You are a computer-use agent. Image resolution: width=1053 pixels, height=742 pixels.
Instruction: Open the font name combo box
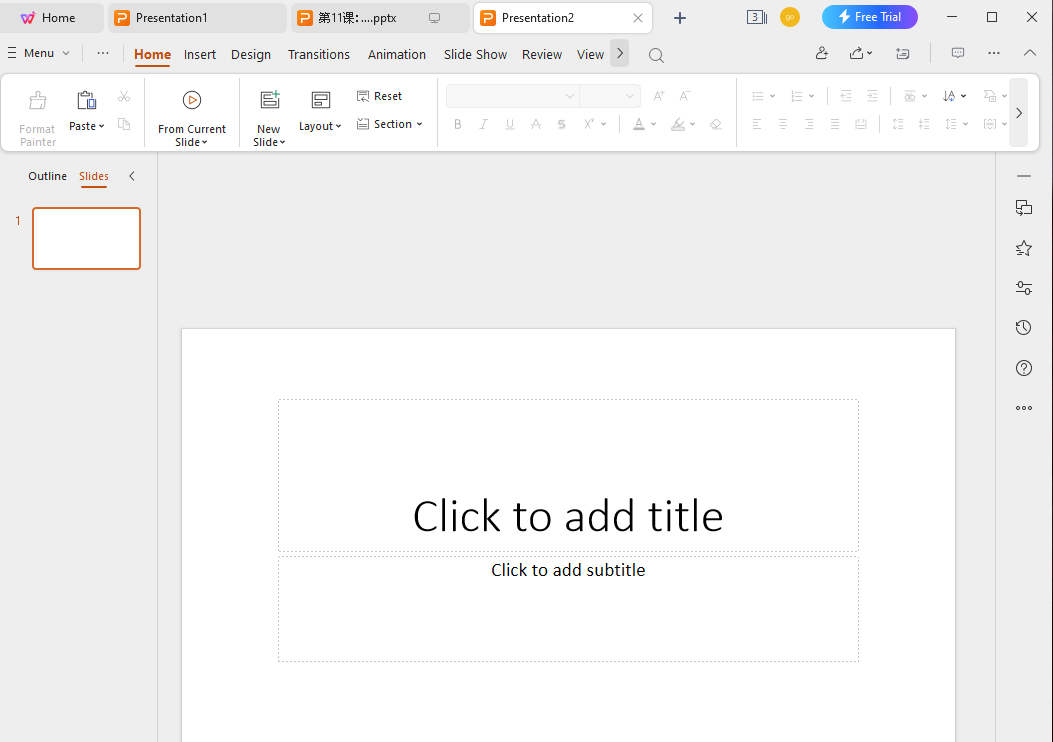tap(512, 96)
